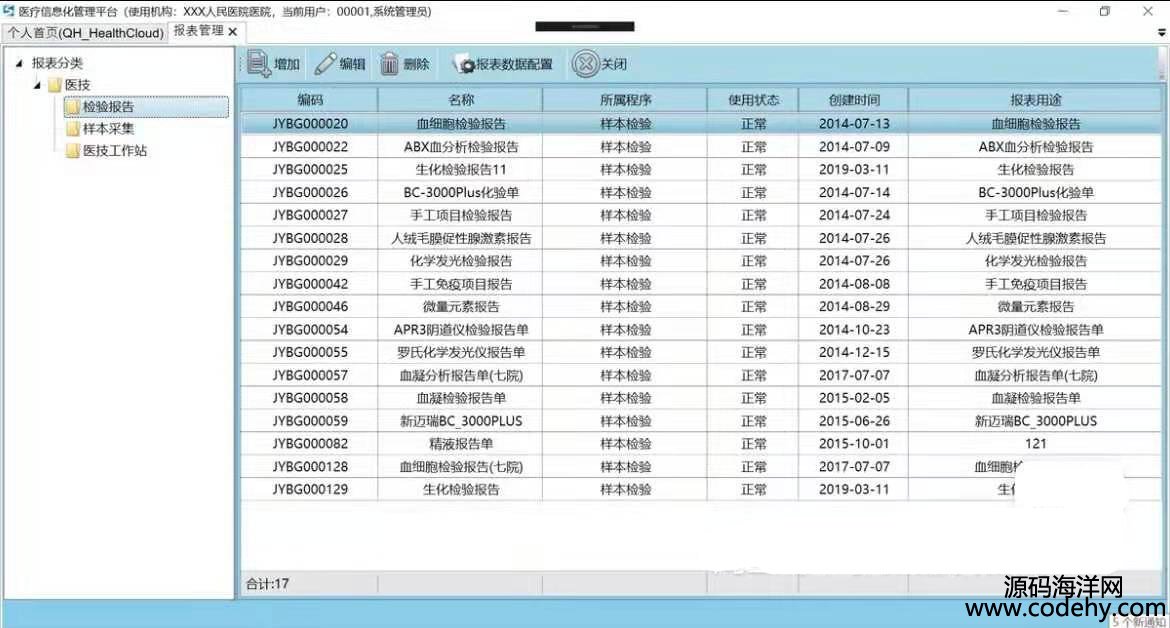Select row JYBG000128
Image resolution: width=1170 pixels, height=628 pixels.
pyautogui.click(x=701, y=466)
